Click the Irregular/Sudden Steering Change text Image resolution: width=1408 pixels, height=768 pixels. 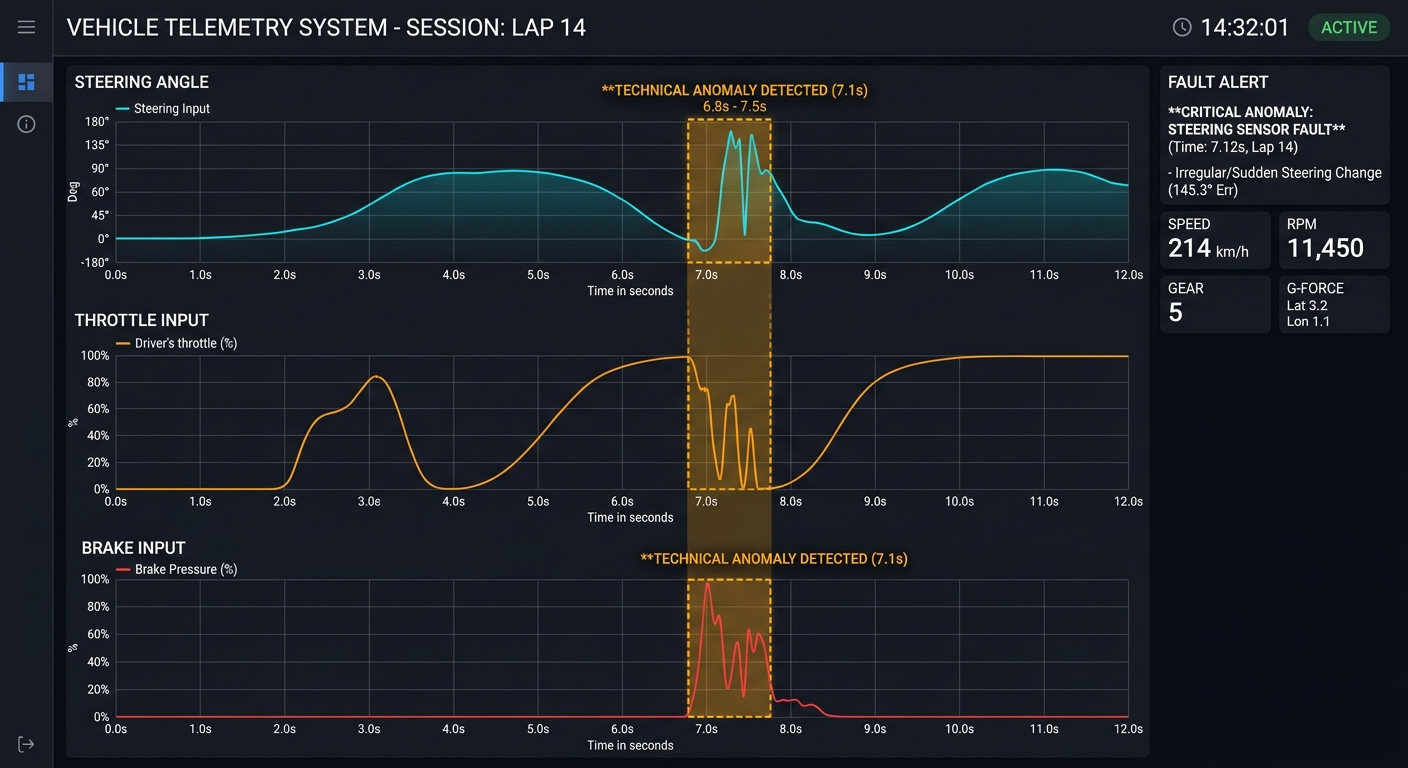[x=1274, y=181]
